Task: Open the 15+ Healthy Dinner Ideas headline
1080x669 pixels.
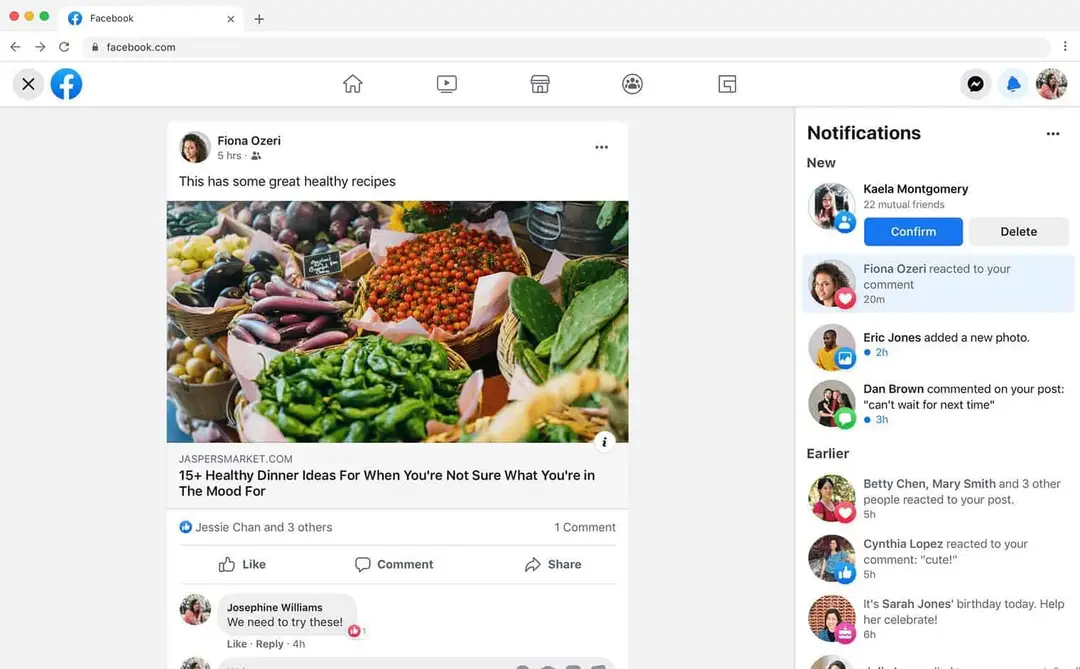Action: [x=386, y=483]
